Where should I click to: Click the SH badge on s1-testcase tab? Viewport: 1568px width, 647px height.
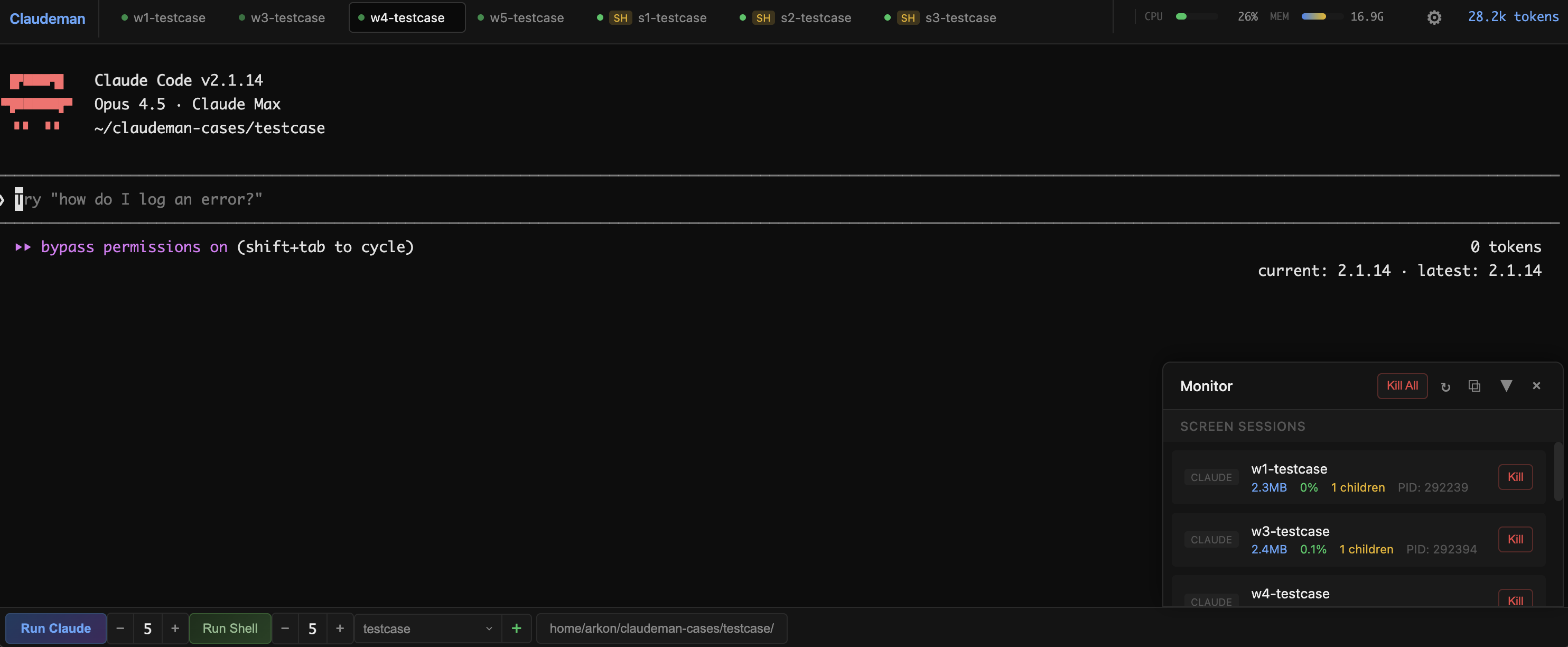pos(620,17)
